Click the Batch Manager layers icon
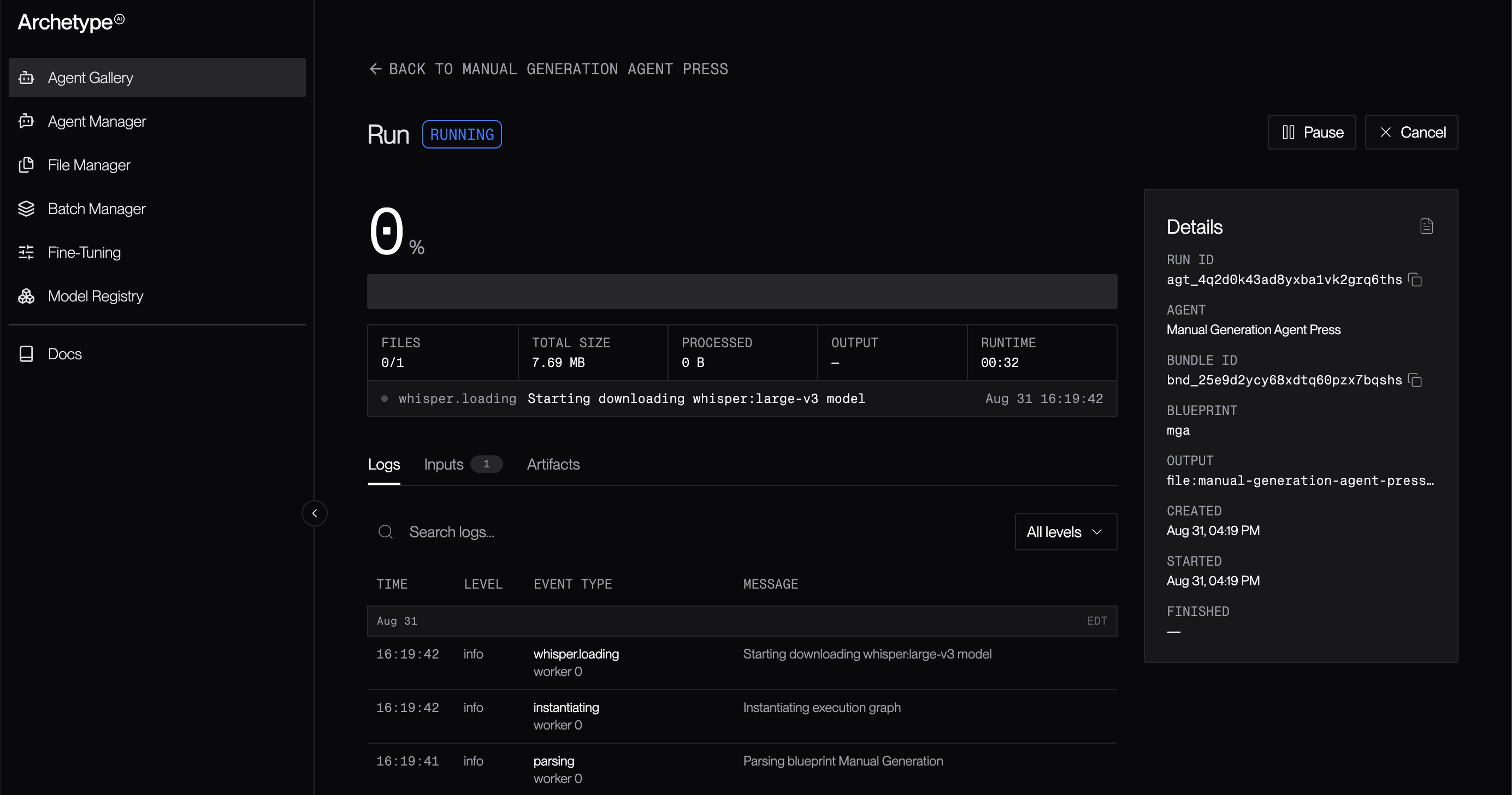Viewport: 1512px width, 795px height. click(26, 208)
